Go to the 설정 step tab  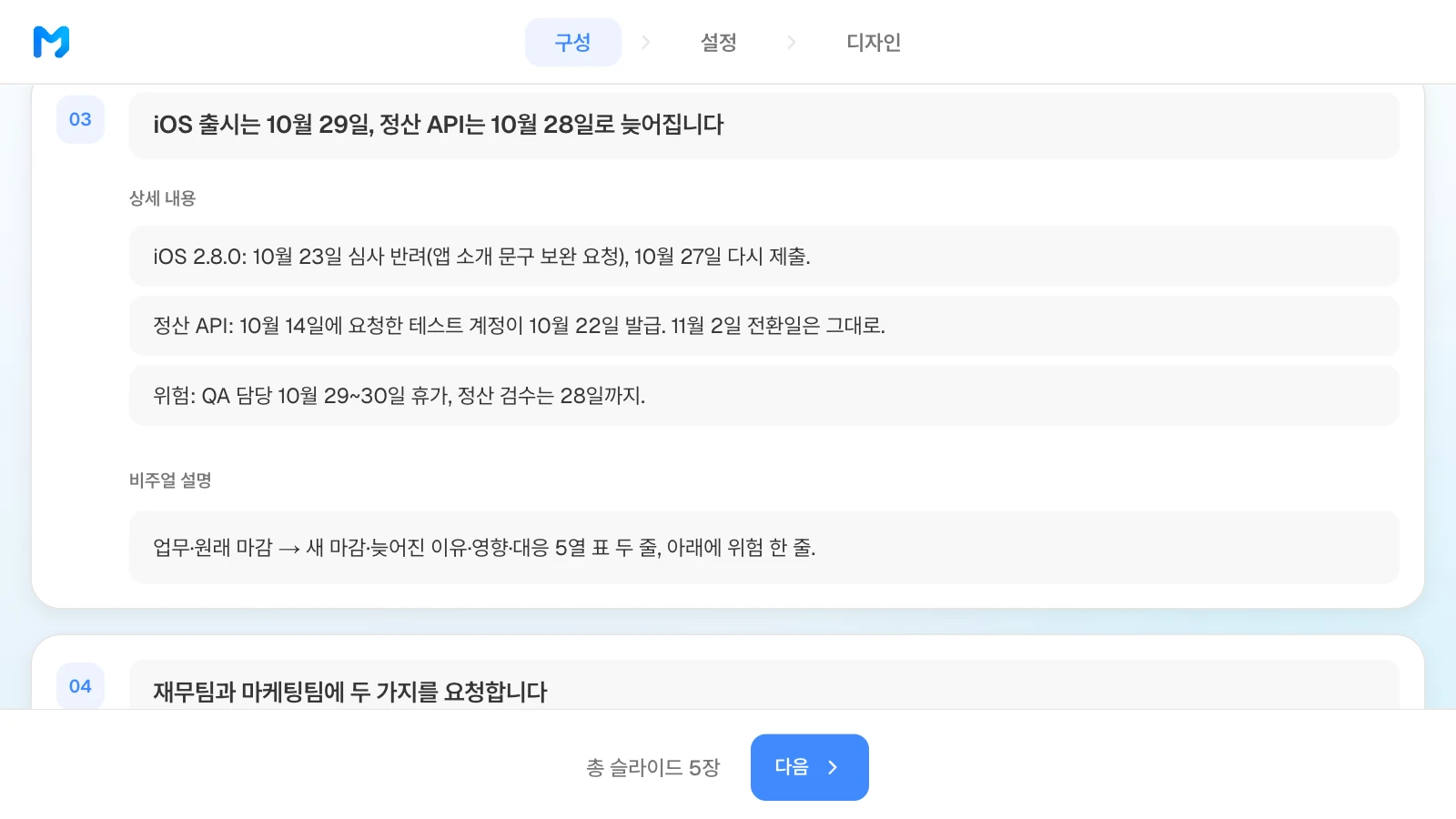(718, 42)
